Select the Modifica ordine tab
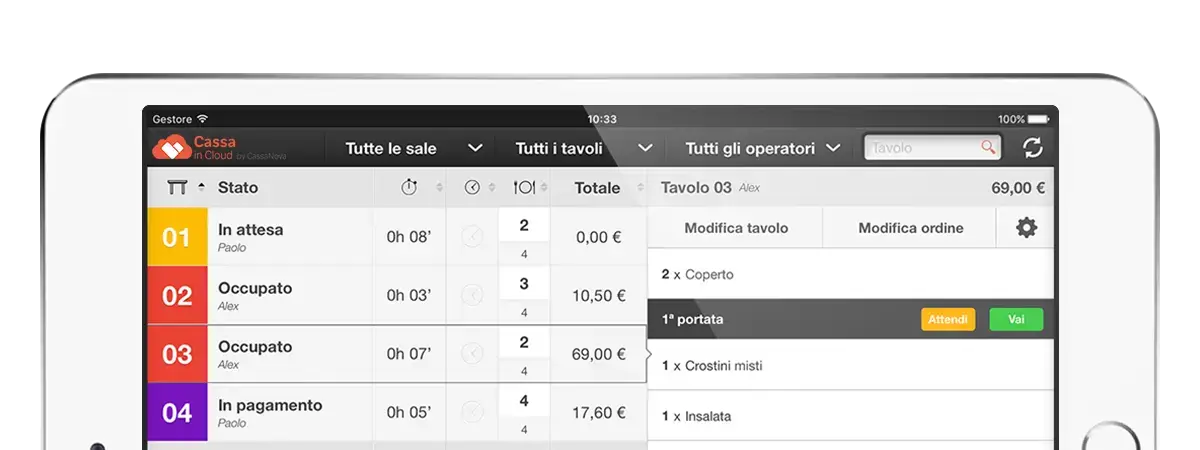Screen dimensions: 1200x450 tap(911, 228)
